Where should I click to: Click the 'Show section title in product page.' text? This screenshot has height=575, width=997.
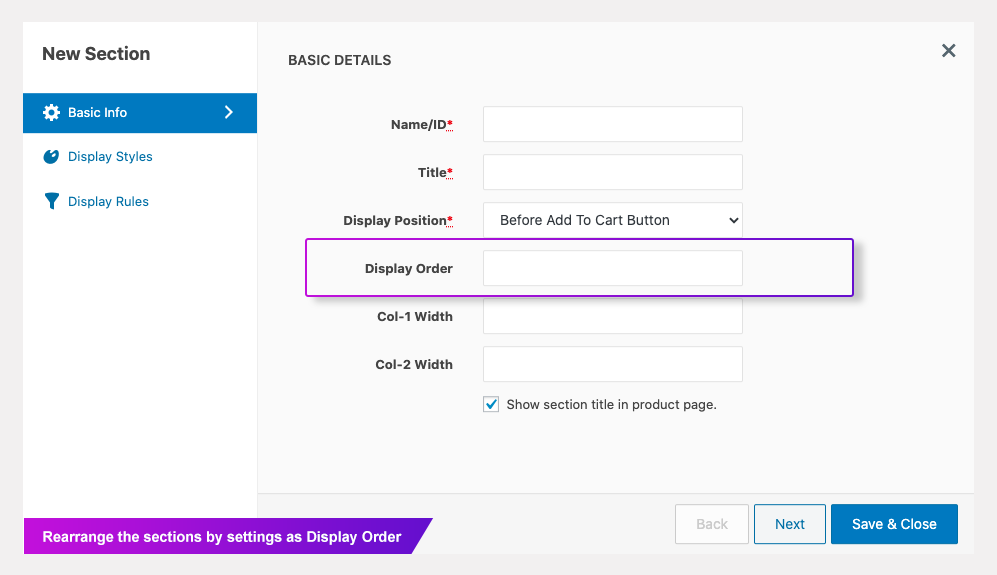(x=611, y=405)
